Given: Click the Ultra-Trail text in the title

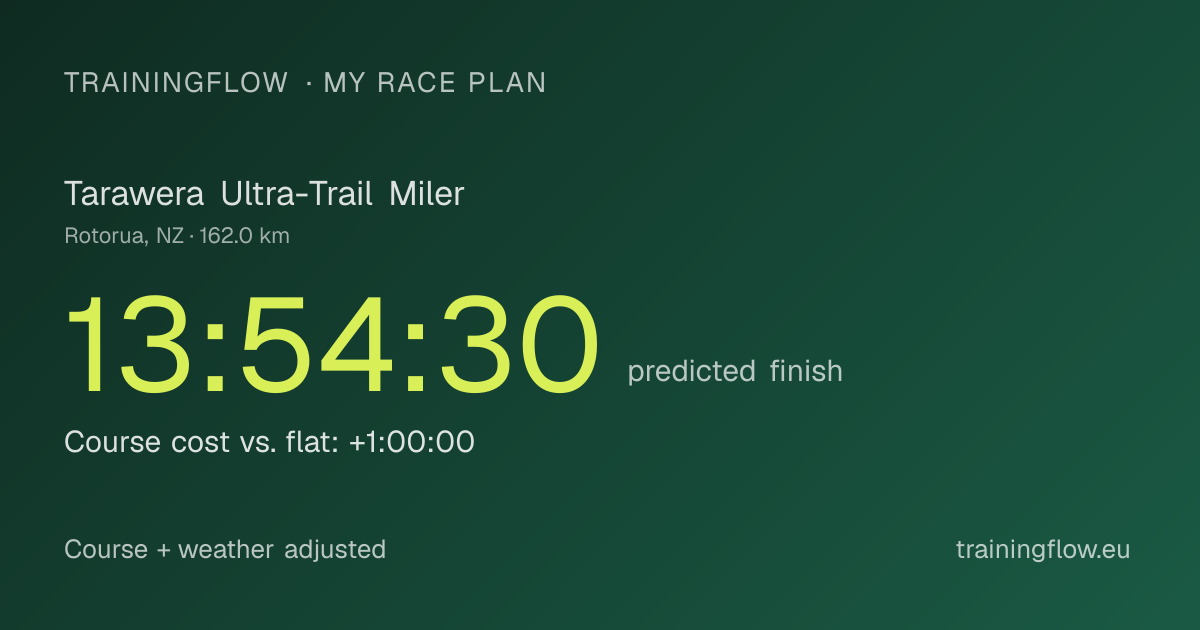Looking at the screenshot, I should pyautogui.click(x=298, y=194).
